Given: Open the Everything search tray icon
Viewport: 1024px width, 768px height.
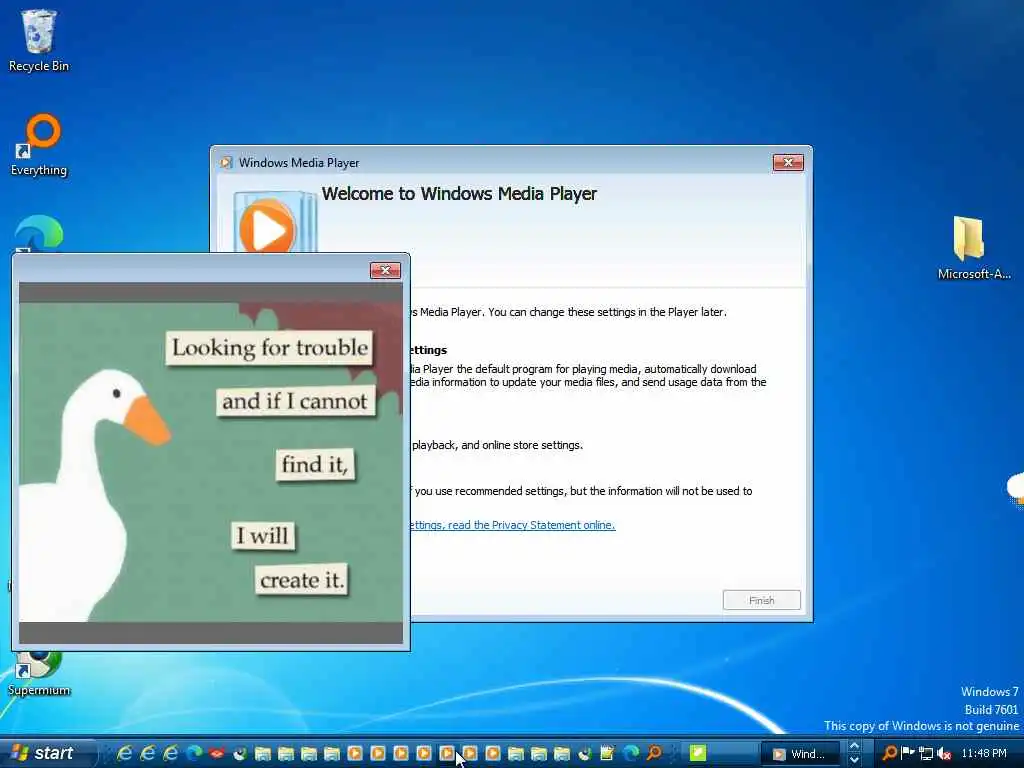Looking at the screenshot, I should pyautogui.click(x=889, y=754).
